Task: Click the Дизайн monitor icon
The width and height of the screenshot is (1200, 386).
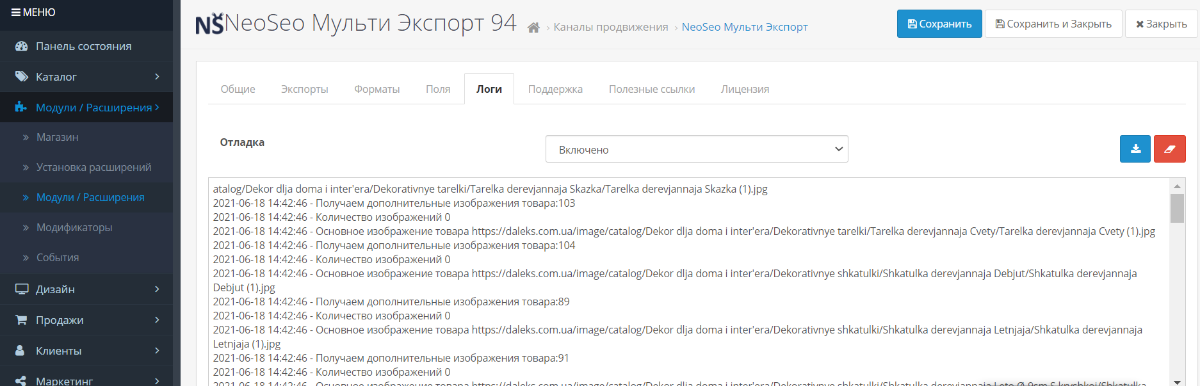Action: 21,289
